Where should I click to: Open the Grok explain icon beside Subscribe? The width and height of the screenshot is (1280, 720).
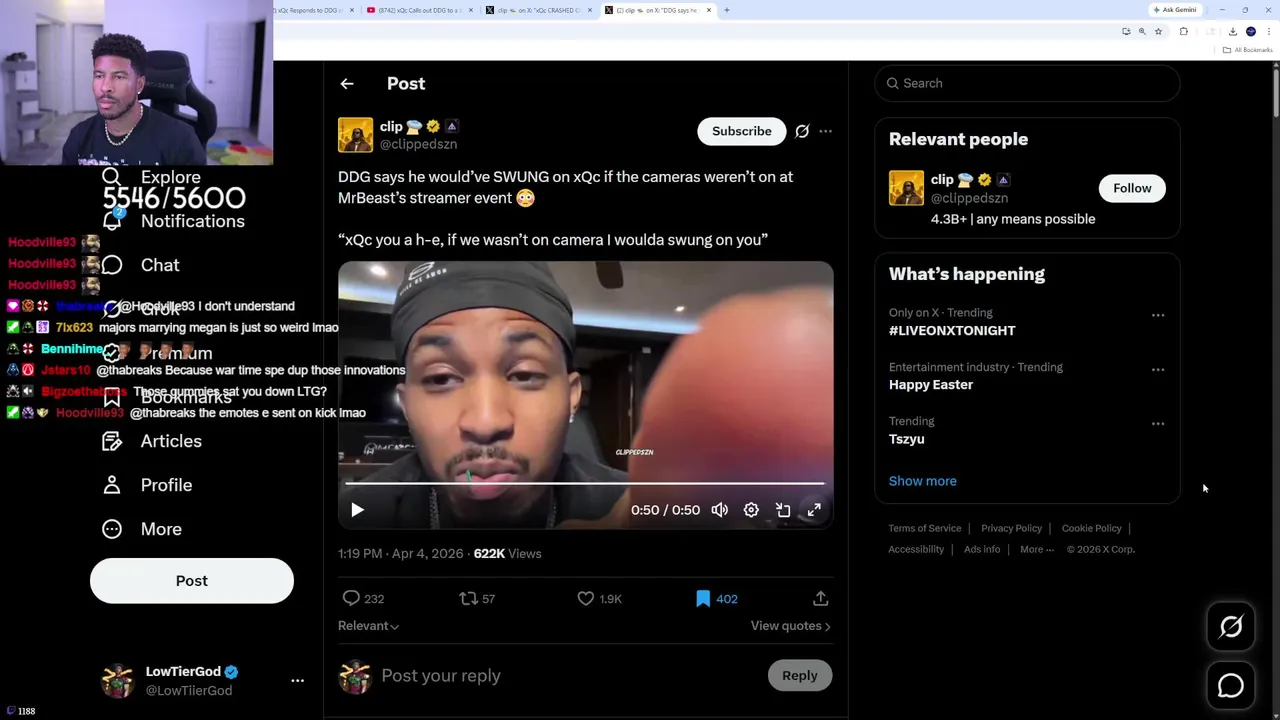pyautogui.click(x=802, y=131)
